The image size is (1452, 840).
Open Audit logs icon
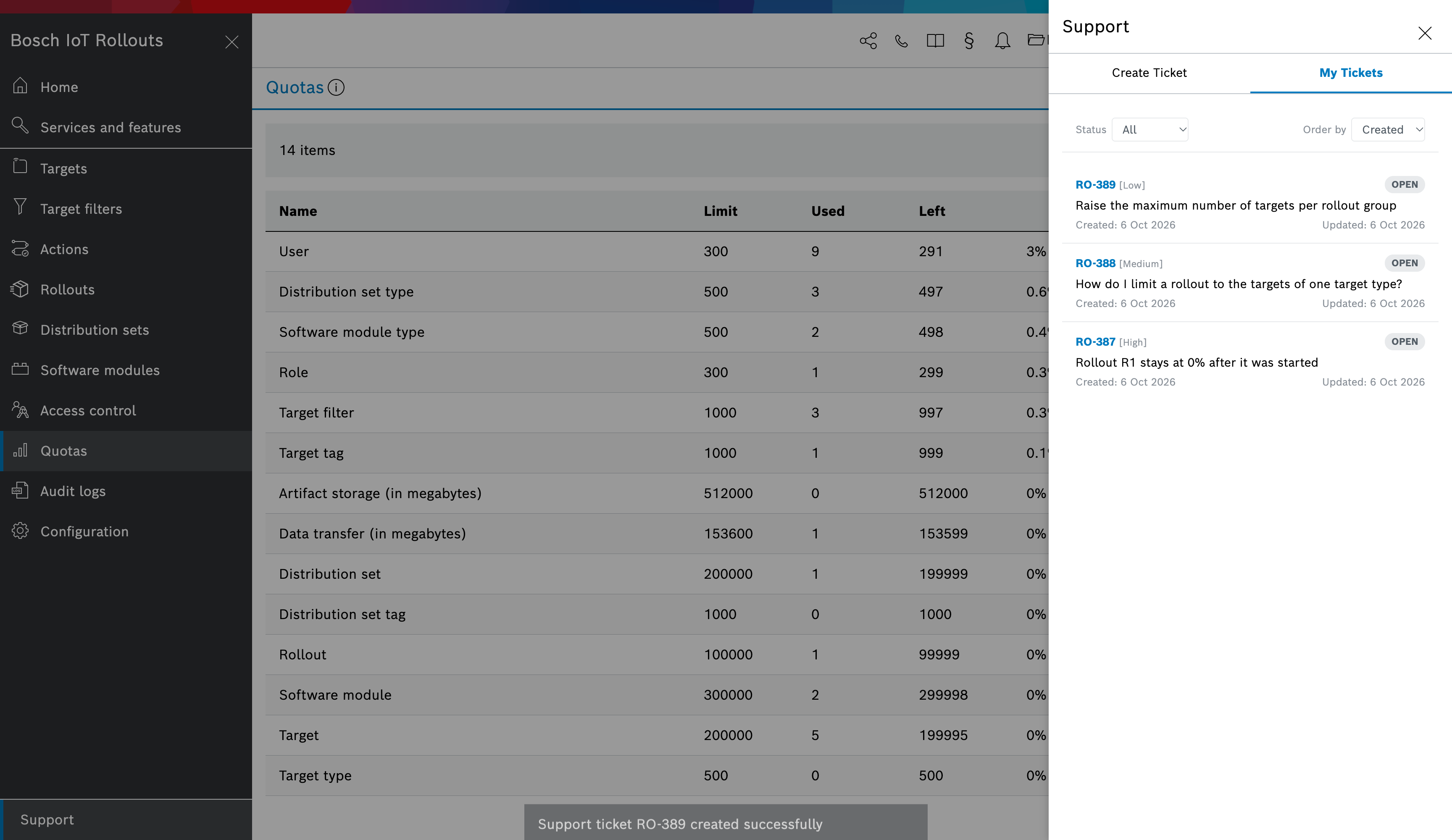click(20, 490)
